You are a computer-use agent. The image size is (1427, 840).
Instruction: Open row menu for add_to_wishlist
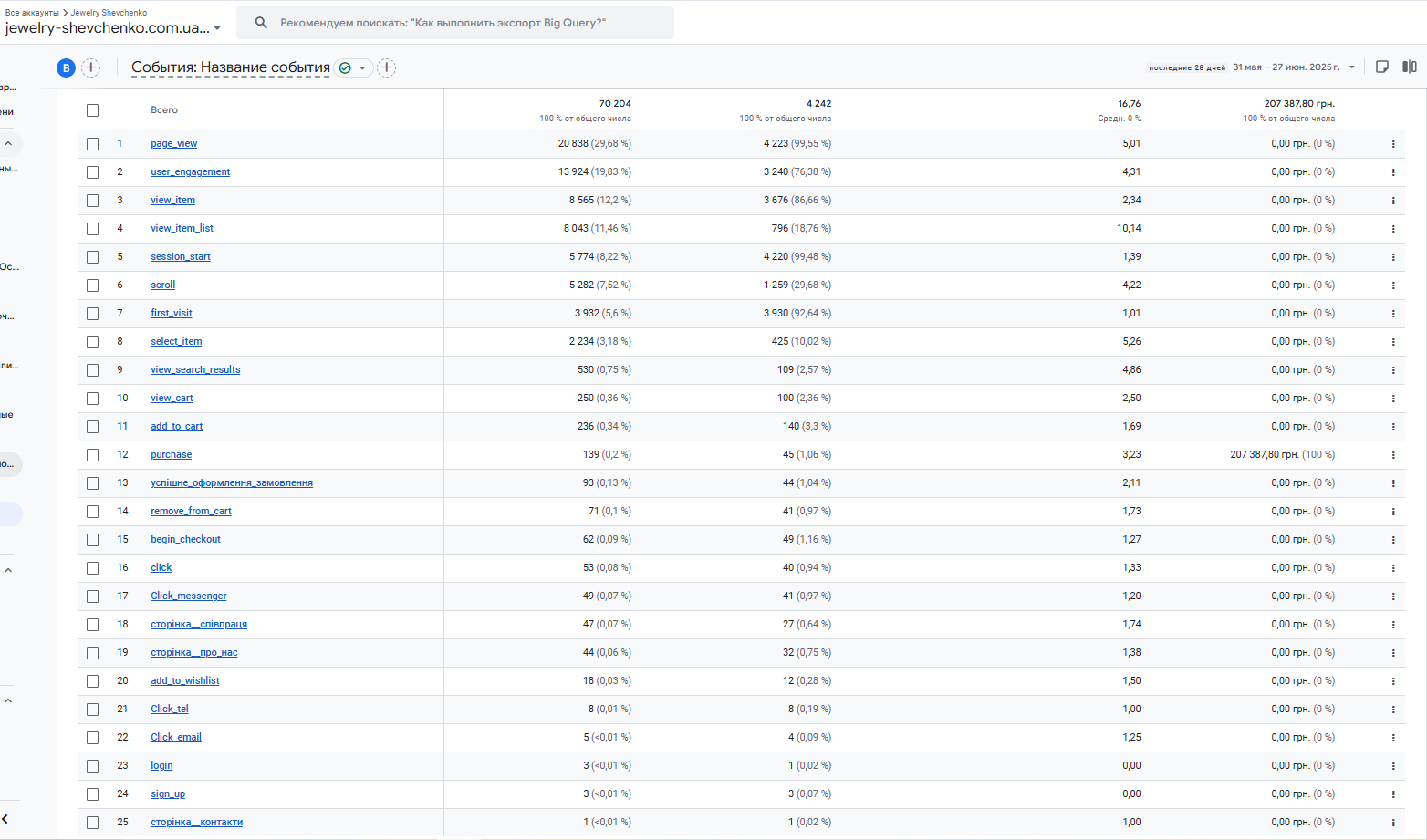tap(1393, 681)
